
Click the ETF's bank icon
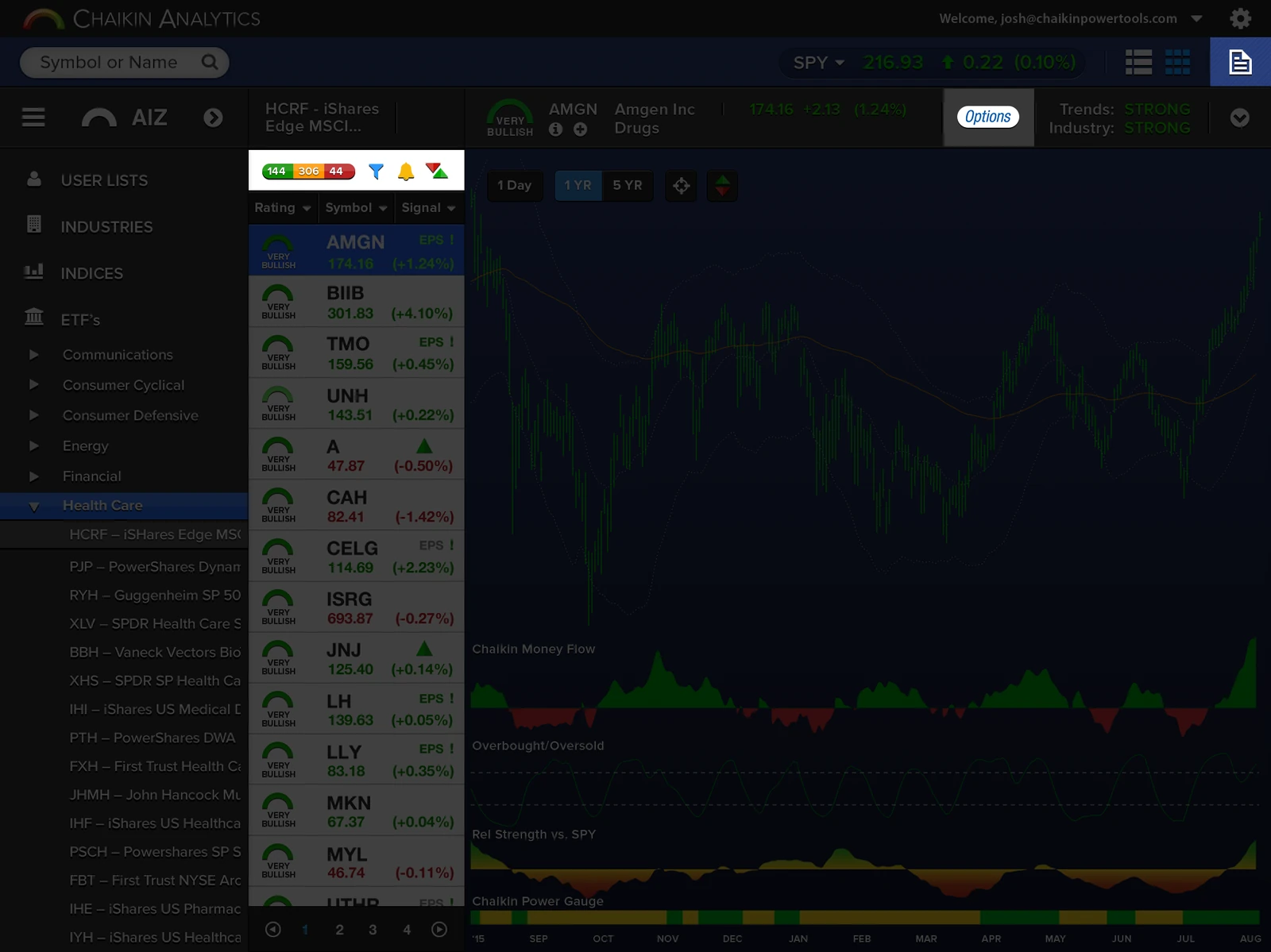[x=34, y=317]
